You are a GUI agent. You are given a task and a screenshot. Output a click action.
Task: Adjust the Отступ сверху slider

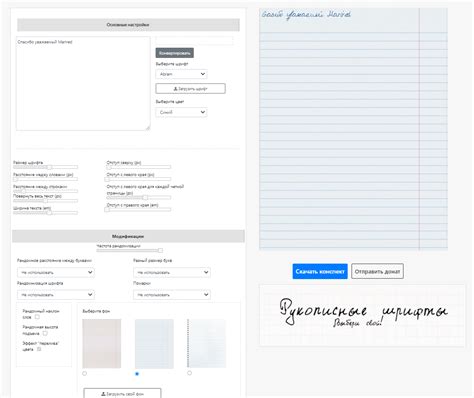coord(139,167)
